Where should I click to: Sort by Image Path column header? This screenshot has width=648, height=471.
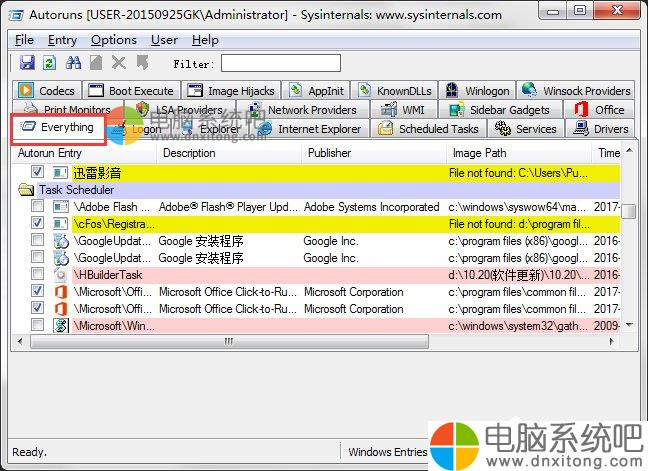point(519,153)
